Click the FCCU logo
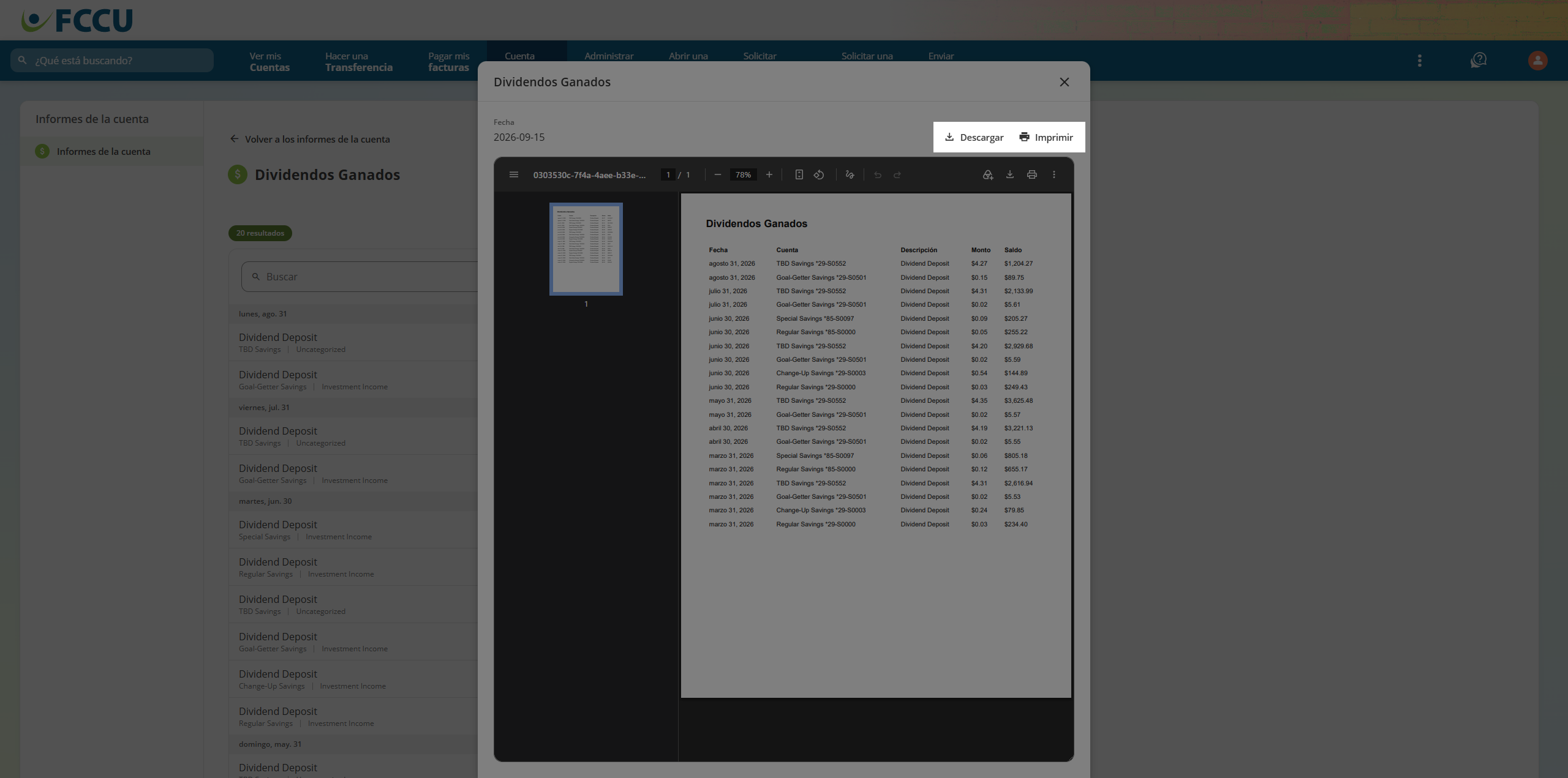The image size is (1568, 778). [x=77, y=20]
